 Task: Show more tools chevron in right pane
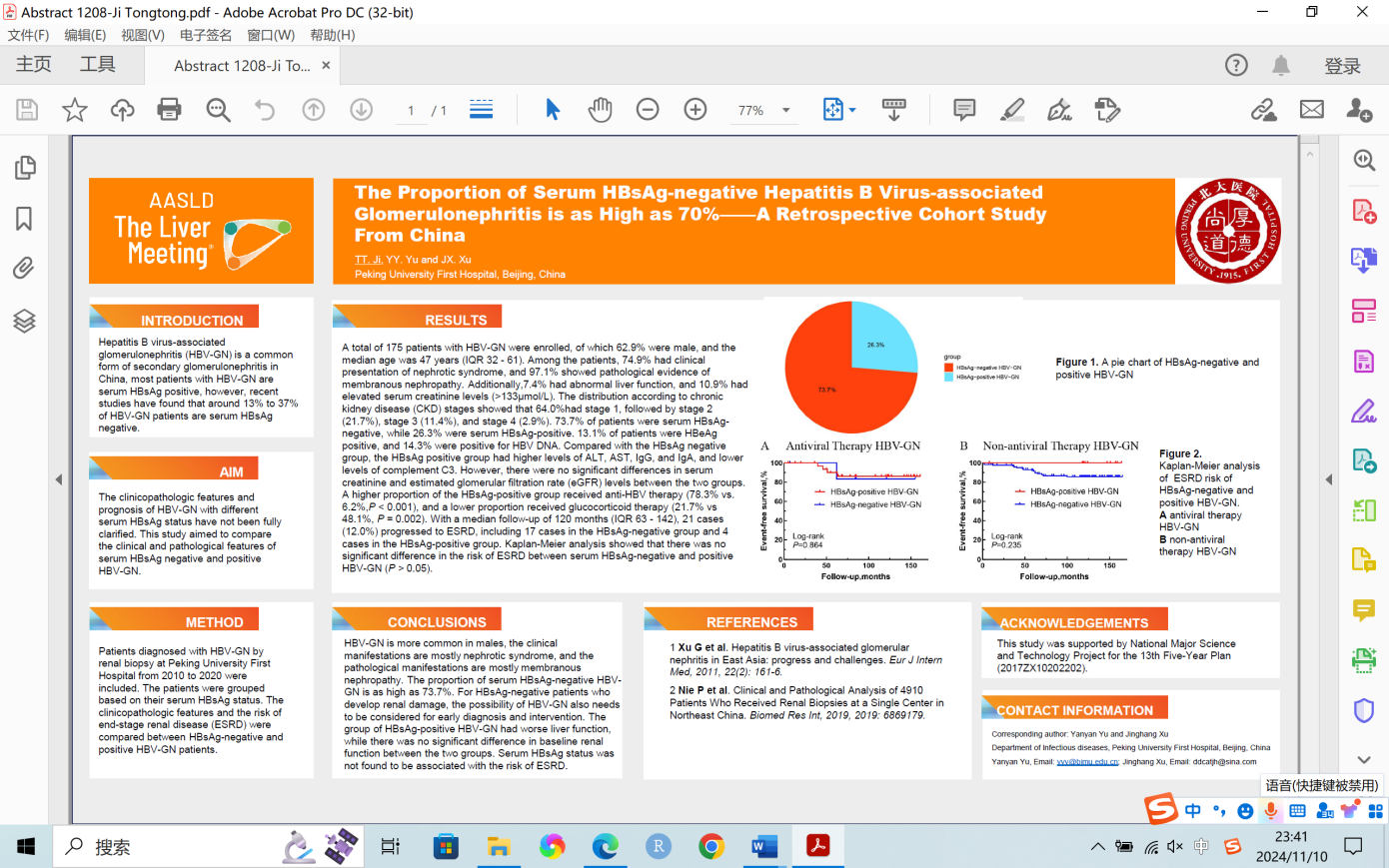(1364, 760)
